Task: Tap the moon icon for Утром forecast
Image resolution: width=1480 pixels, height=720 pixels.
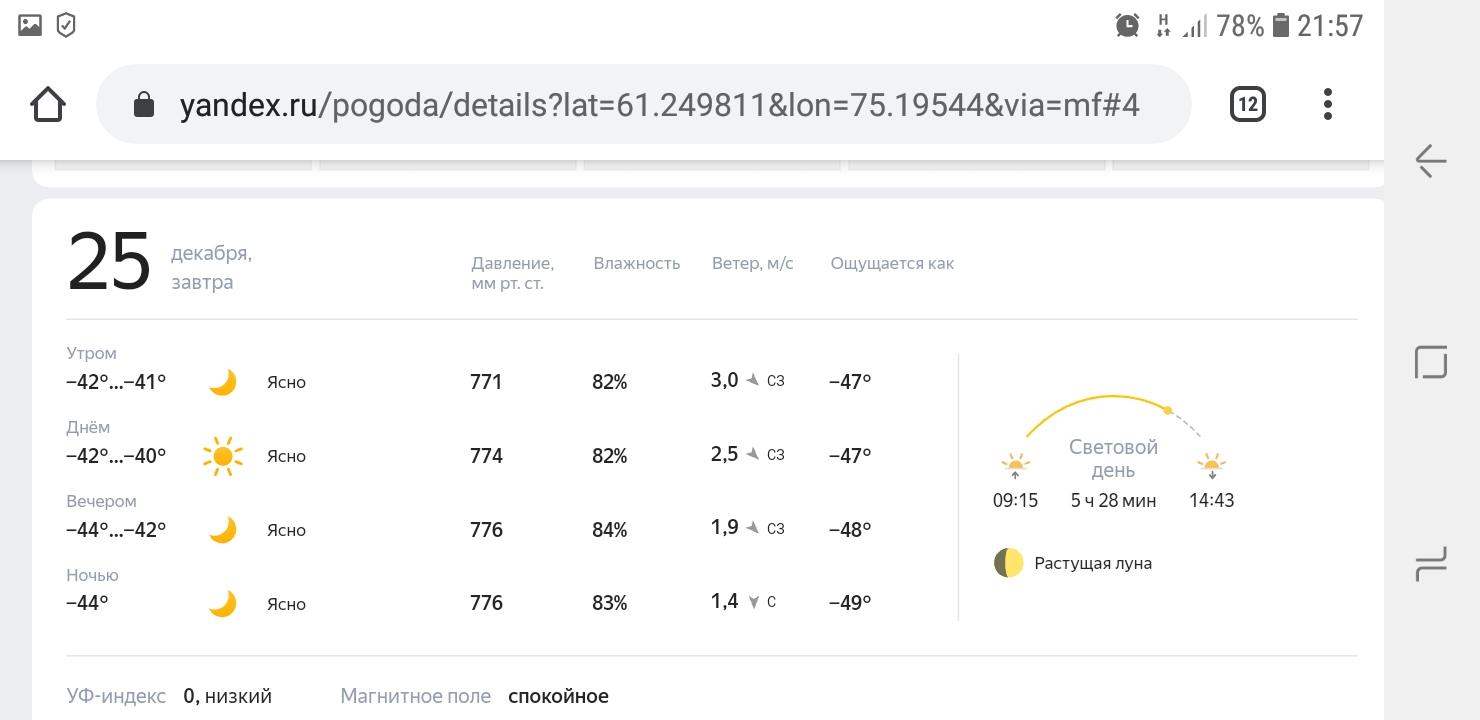Action: [x=222, y=382]
